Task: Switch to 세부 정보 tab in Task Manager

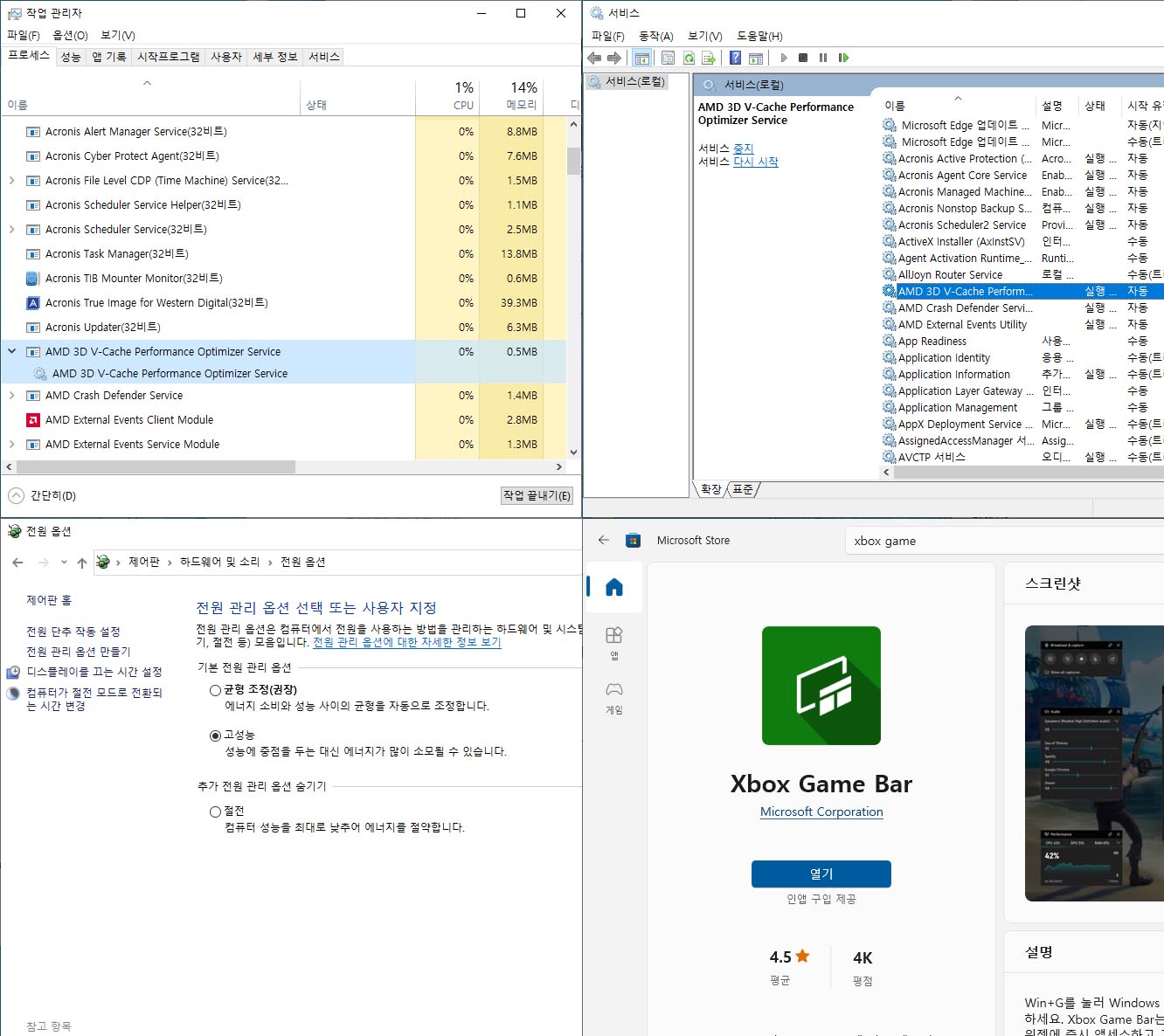Action: (x=275, y=57)
